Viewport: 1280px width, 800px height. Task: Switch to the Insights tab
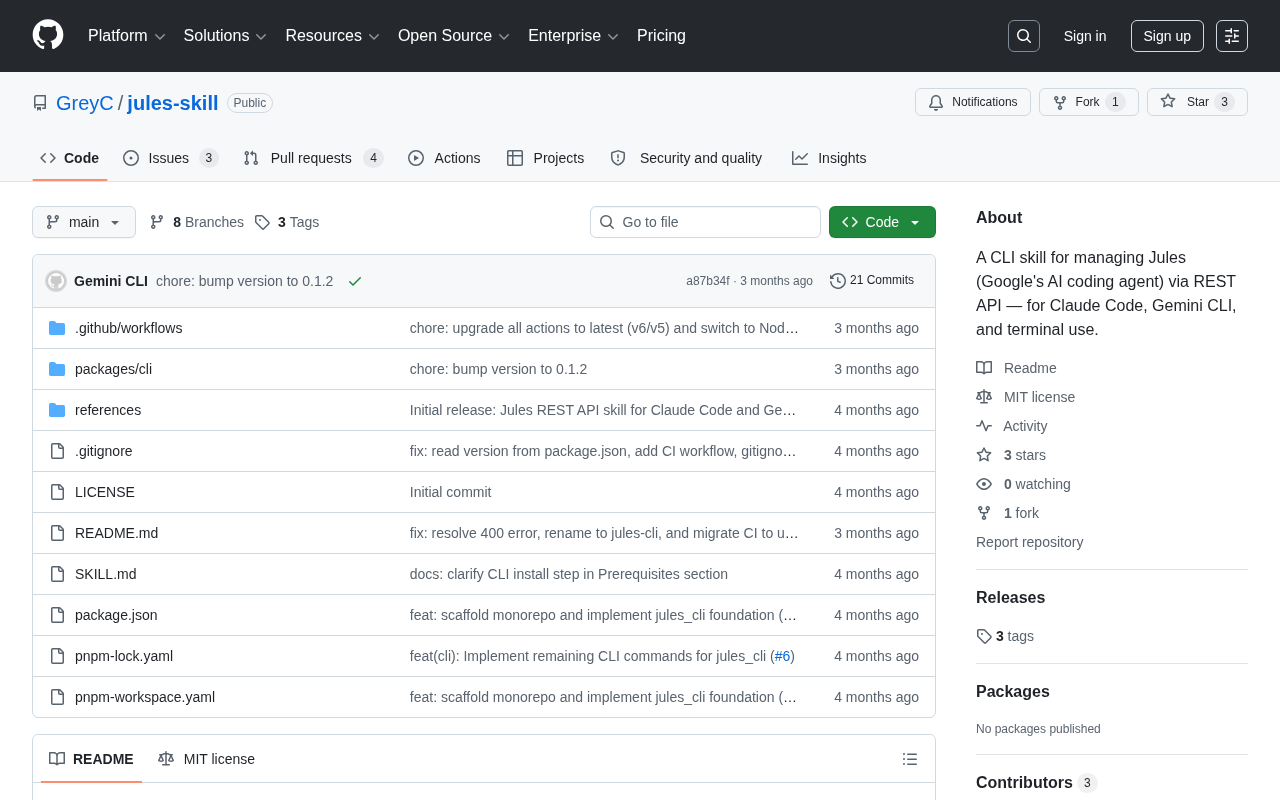829,158
